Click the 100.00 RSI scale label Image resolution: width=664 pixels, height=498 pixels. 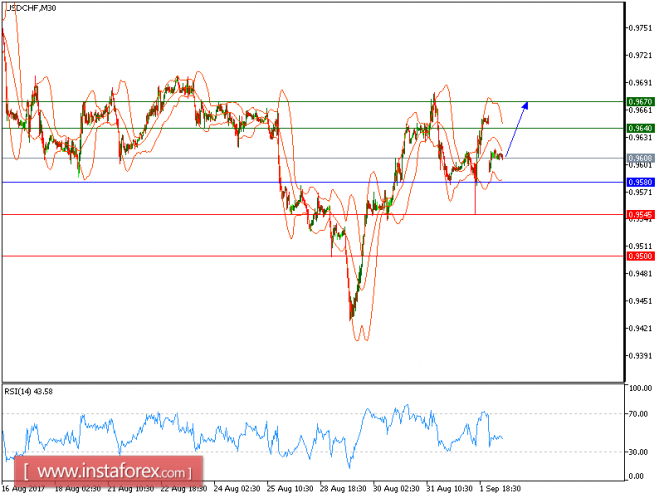tap(640, 388)
